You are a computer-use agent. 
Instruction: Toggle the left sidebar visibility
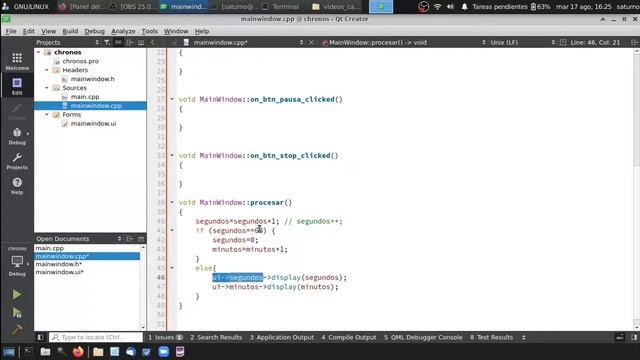40,337
